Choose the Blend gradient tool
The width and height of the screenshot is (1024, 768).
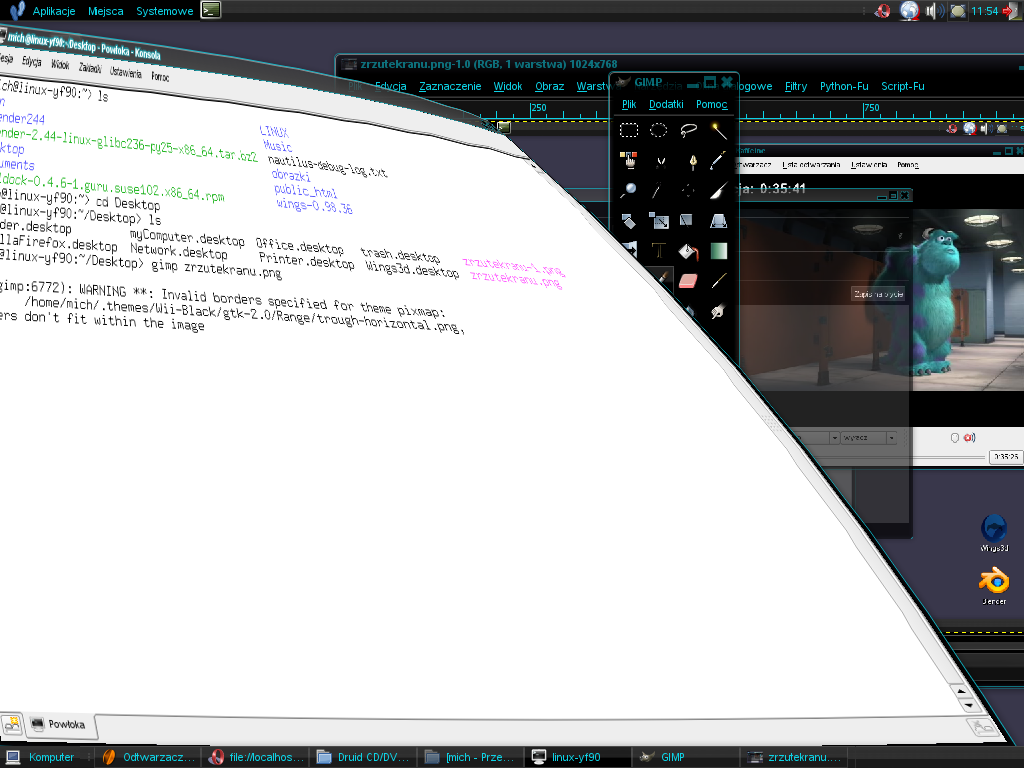pyautogui.click(x=718, y=251)
